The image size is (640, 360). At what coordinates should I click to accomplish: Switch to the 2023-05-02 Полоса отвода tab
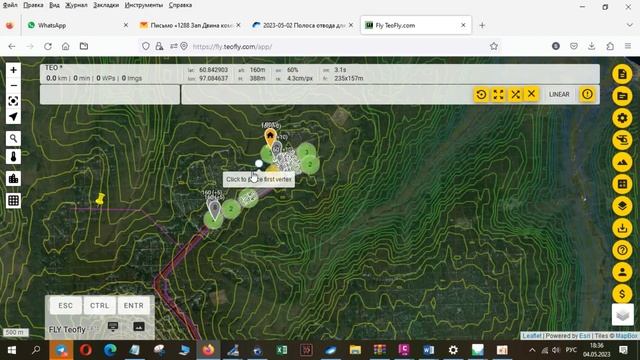(302, 25)
